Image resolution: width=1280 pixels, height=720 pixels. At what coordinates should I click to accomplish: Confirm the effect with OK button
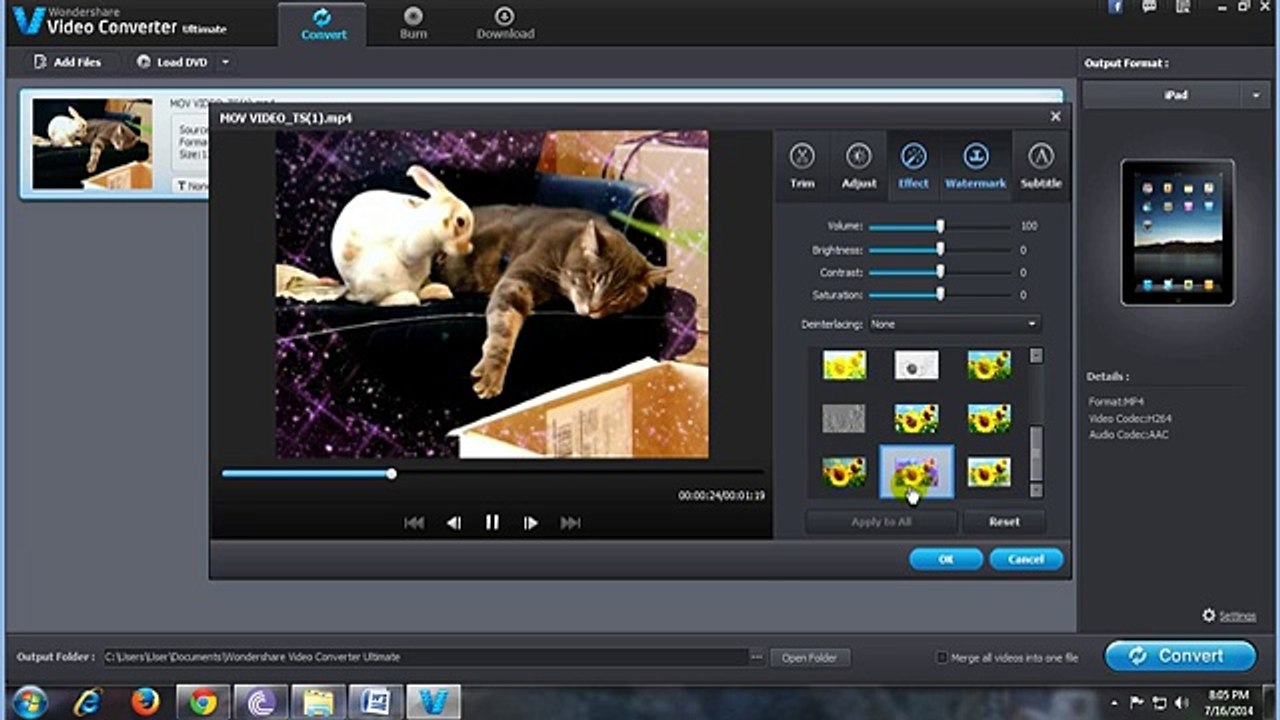coord(946,559)
